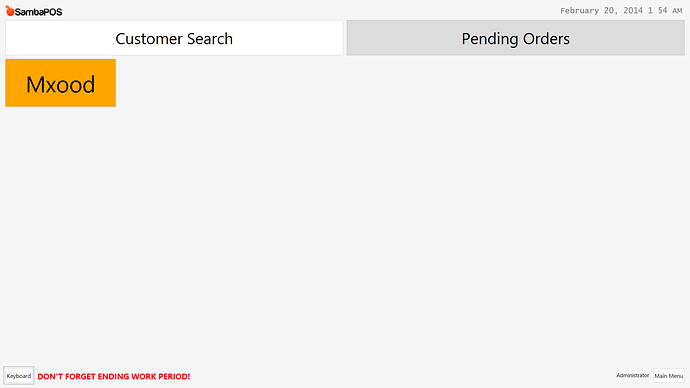Click the date and time display
Image resolution: width=690 pixels, height=388 pixels.
click(621, 11)
